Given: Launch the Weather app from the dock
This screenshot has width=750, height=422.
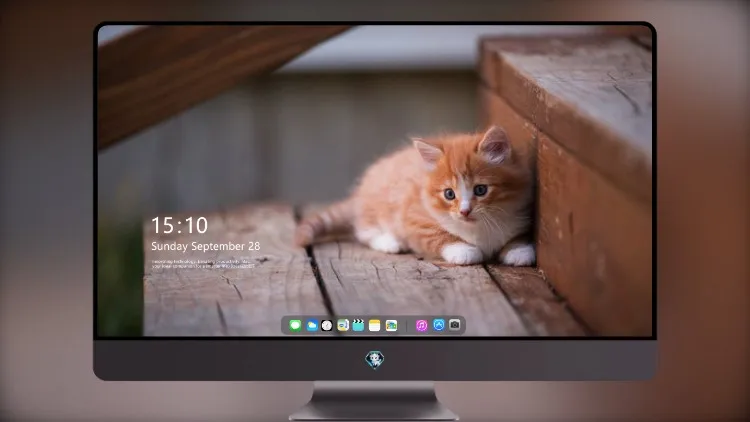Looking at the screenshot, I should click(x=312, y=325).
